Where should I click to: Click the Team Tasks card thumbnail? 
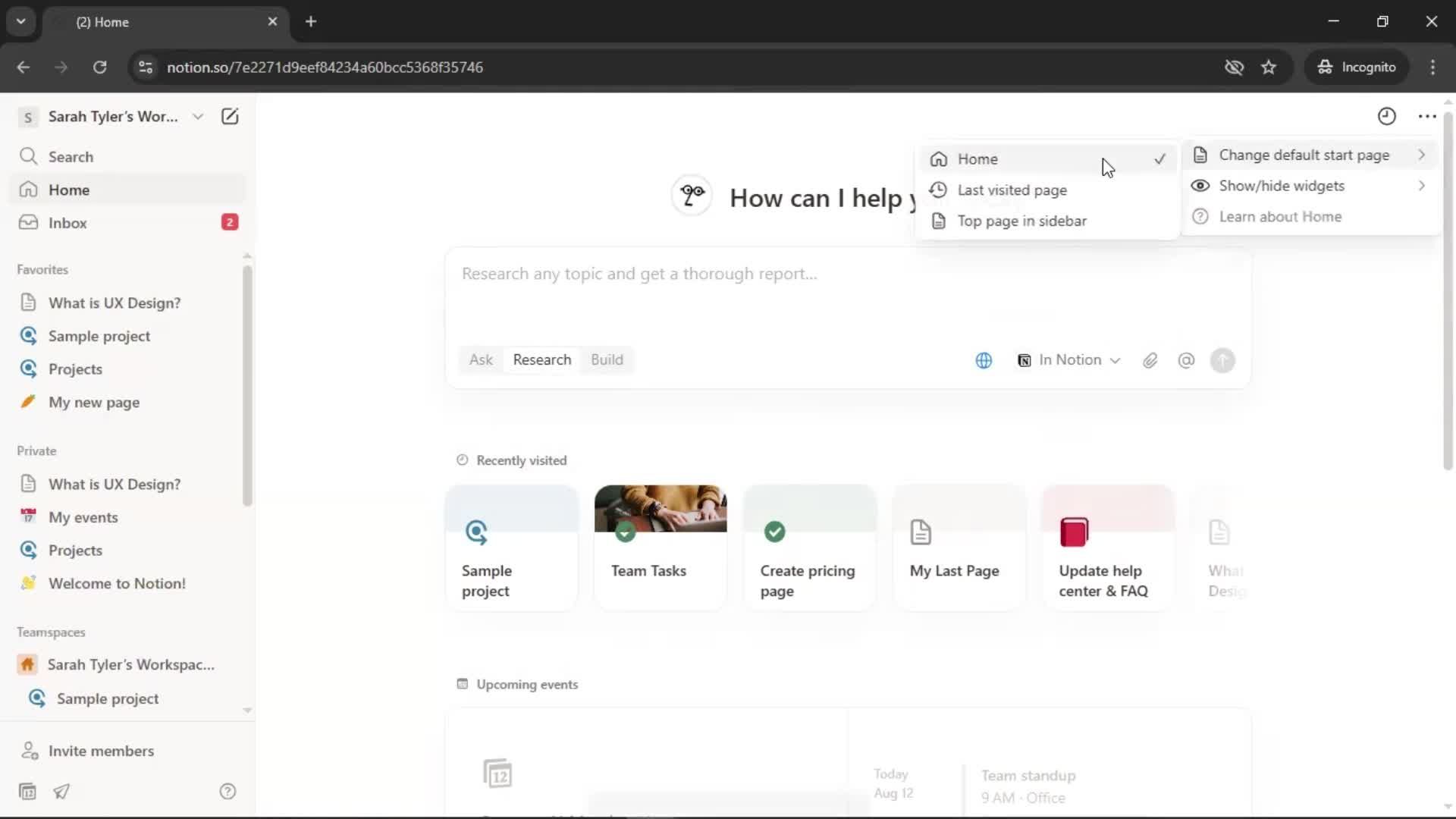click(661, 508)
